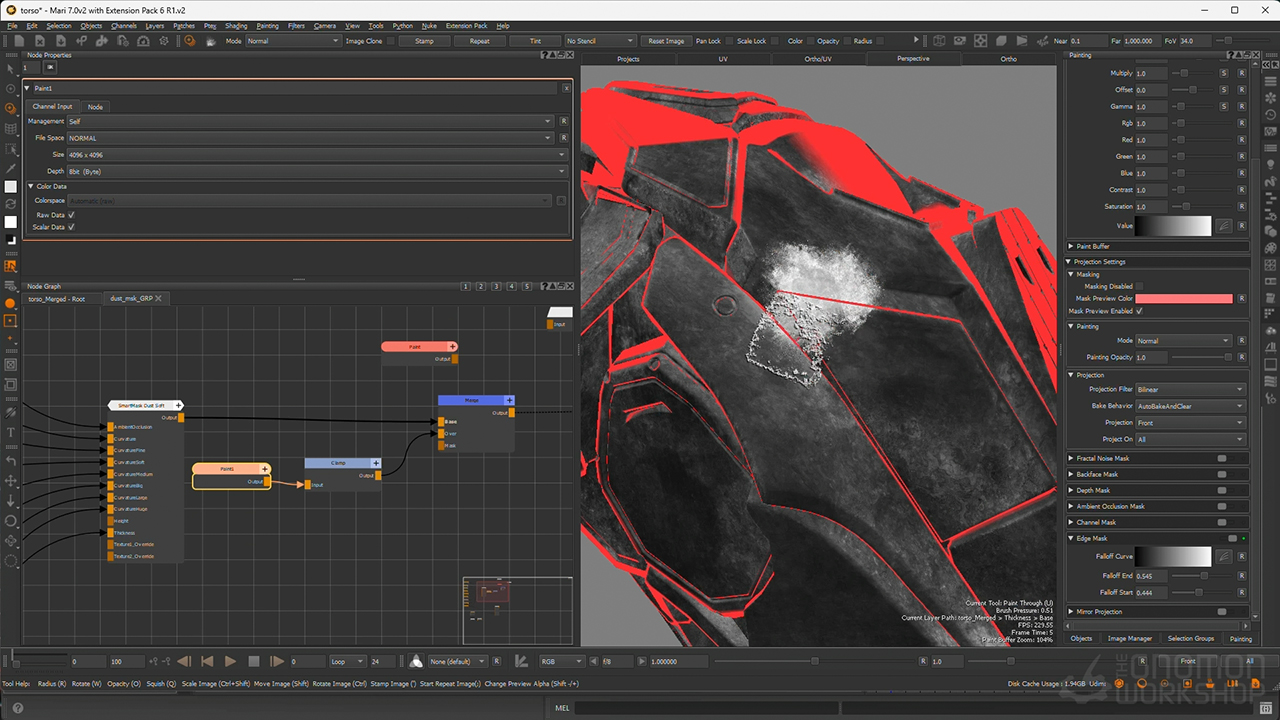Click the Stop playback button
Image resolution: width=1280 pixels, height=720 pixels.
tap(254, 661)
